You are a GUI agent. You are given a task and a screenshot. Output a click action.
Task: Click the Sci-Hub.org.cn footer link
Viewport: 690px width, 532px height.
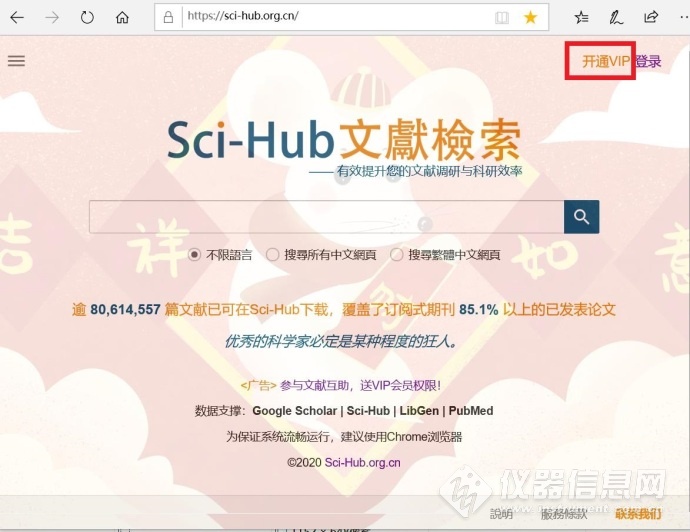tap(363, 462)
